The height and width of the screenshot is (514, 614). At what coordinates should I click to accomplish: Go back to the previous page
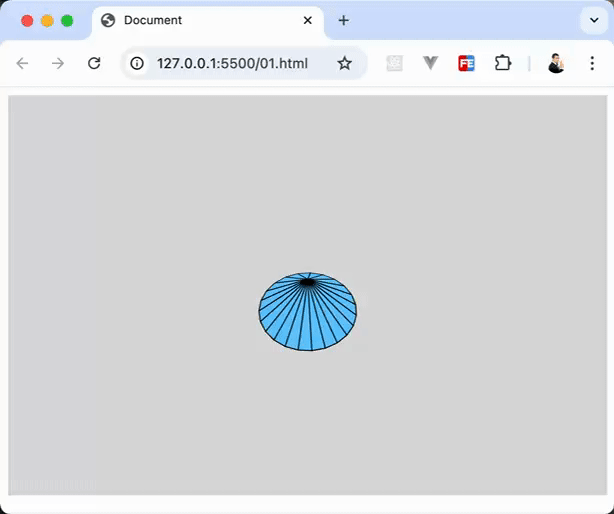tap(22, 63)
